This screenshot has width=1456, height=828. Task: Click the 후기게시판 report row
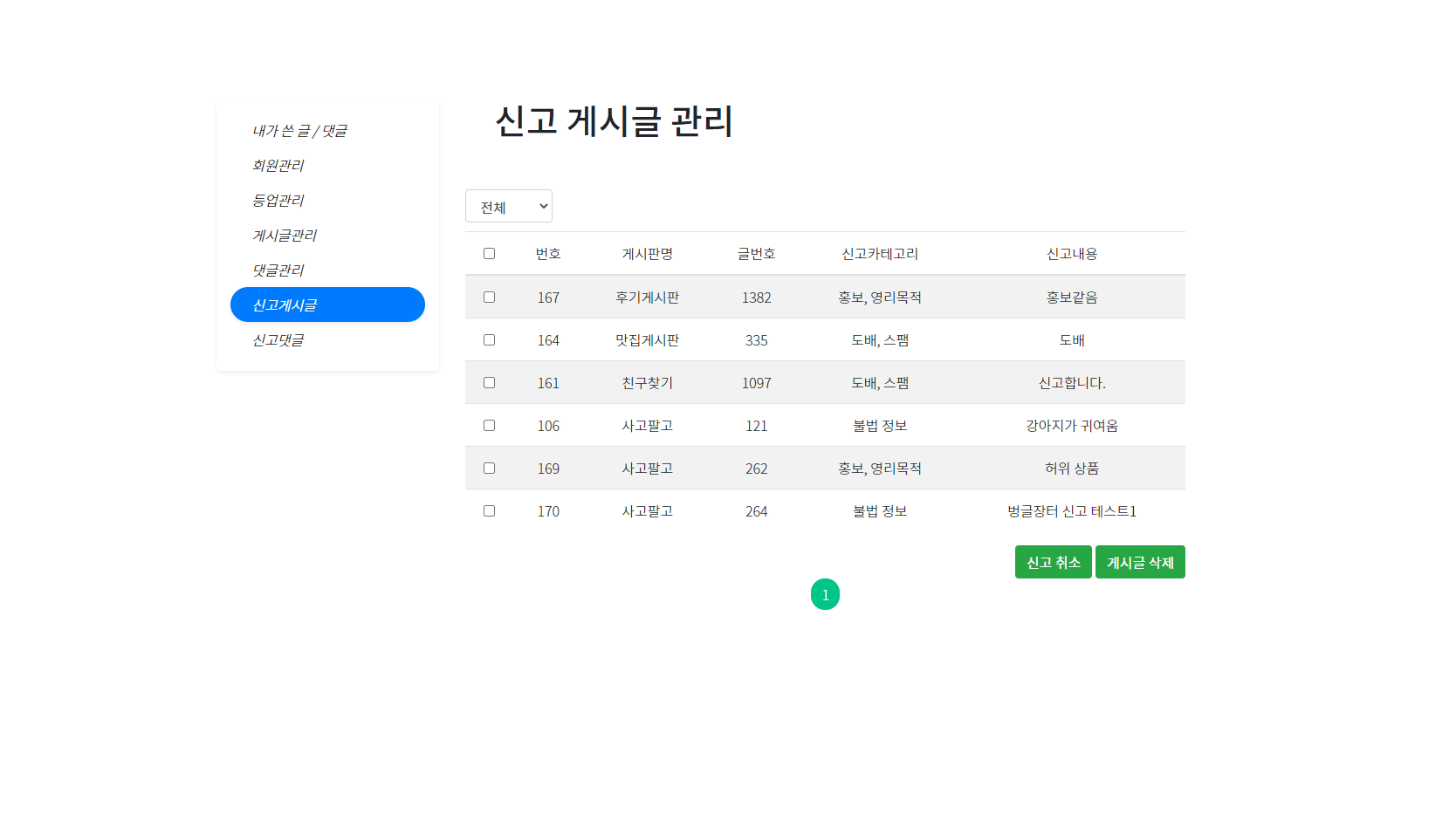point(646,297)
